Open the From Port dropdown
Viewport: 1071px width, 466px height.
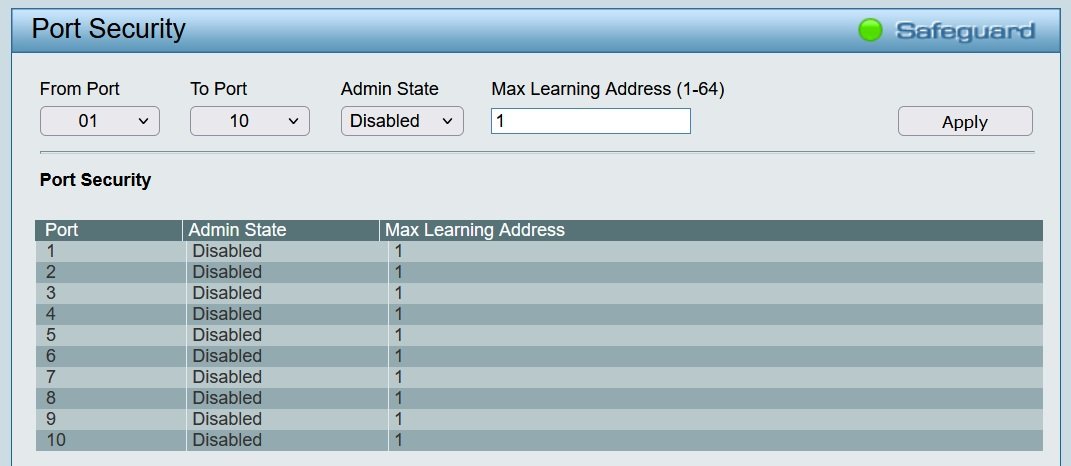click(100, 121)
